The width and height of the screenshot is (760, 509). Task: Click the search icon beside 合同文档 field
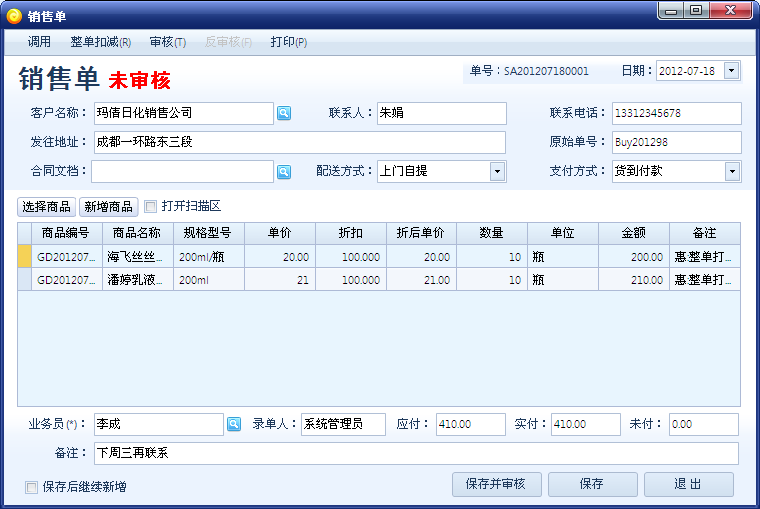click(x=284, y=172)
